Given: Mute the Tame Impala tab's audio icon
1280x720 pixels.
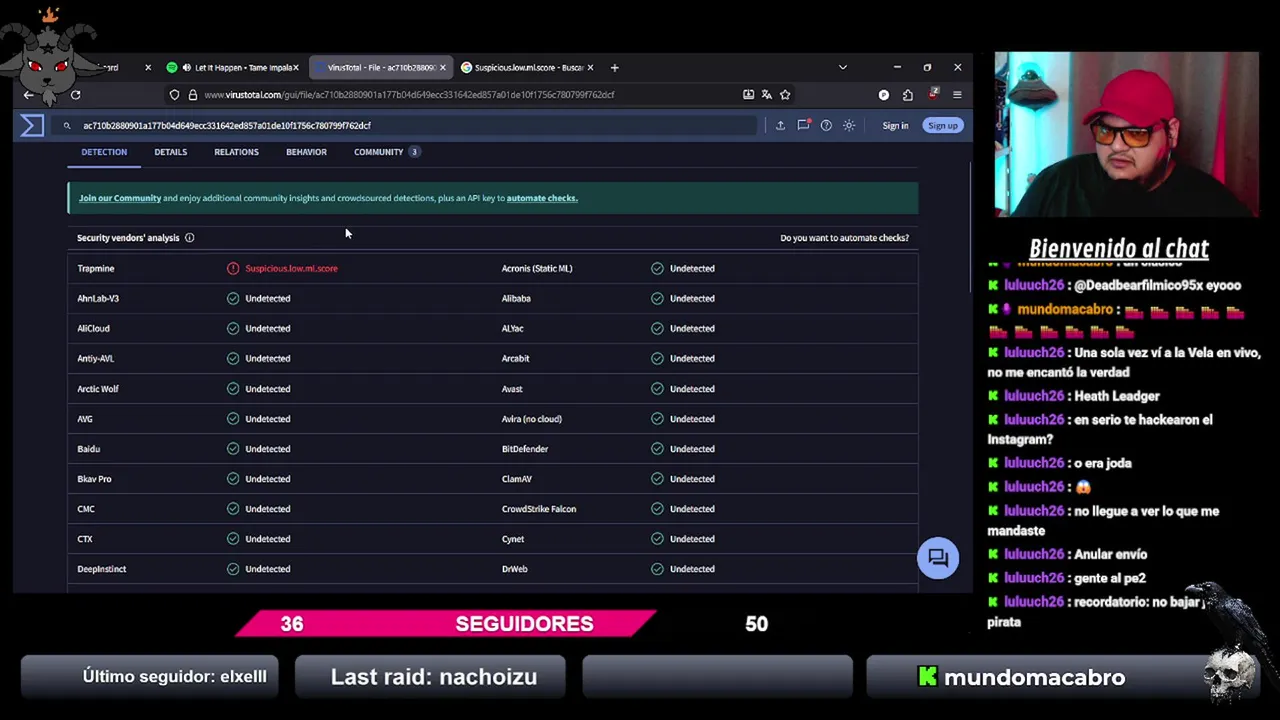Looking at the screenshot, I should click(x=186, y=68).
